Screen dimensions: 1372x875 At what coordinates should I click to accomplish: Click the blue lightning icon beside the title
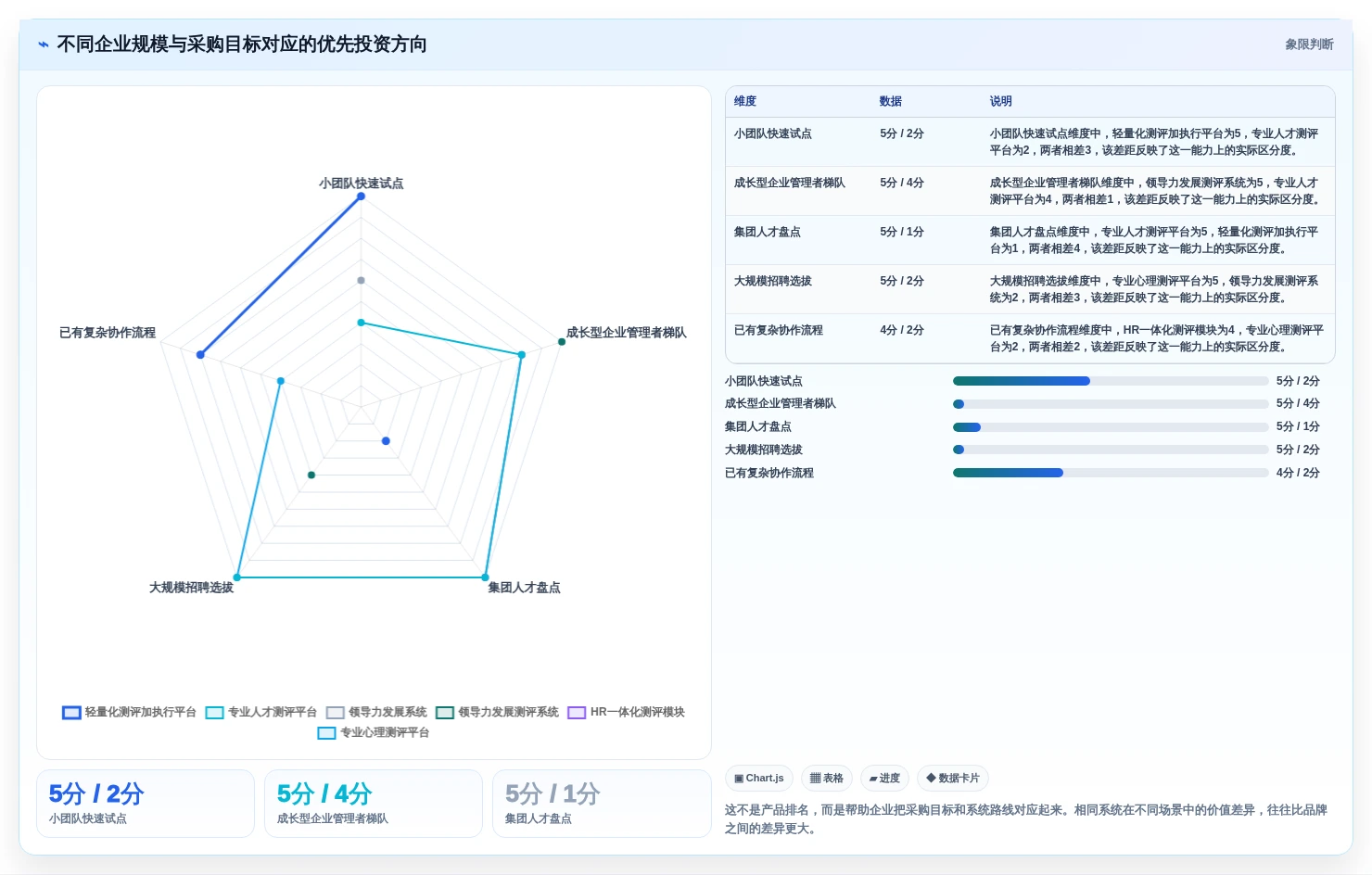[x=44, y=44]
